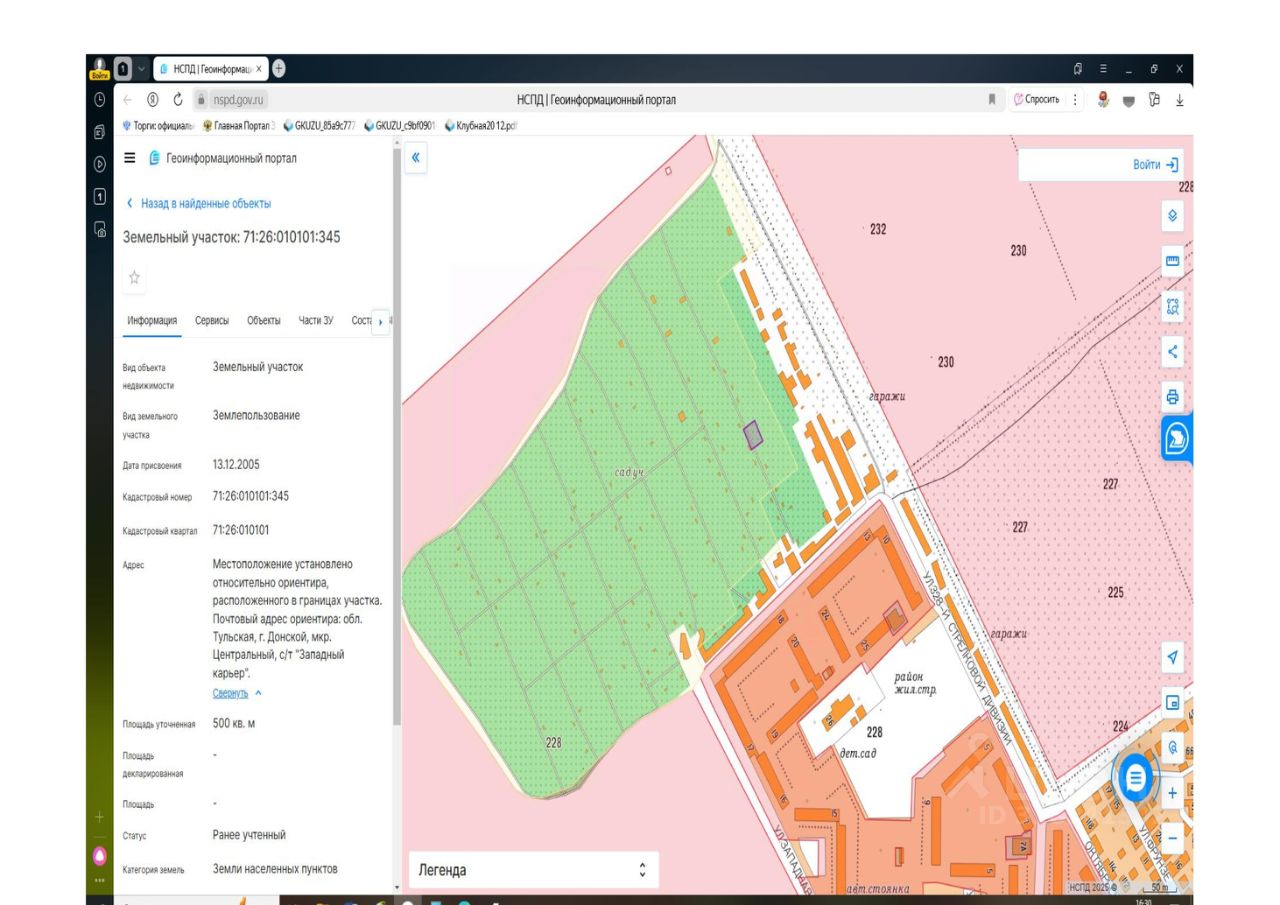Click the Спросить assistant button
The image size is (1280, 905).
point(1037,99)
